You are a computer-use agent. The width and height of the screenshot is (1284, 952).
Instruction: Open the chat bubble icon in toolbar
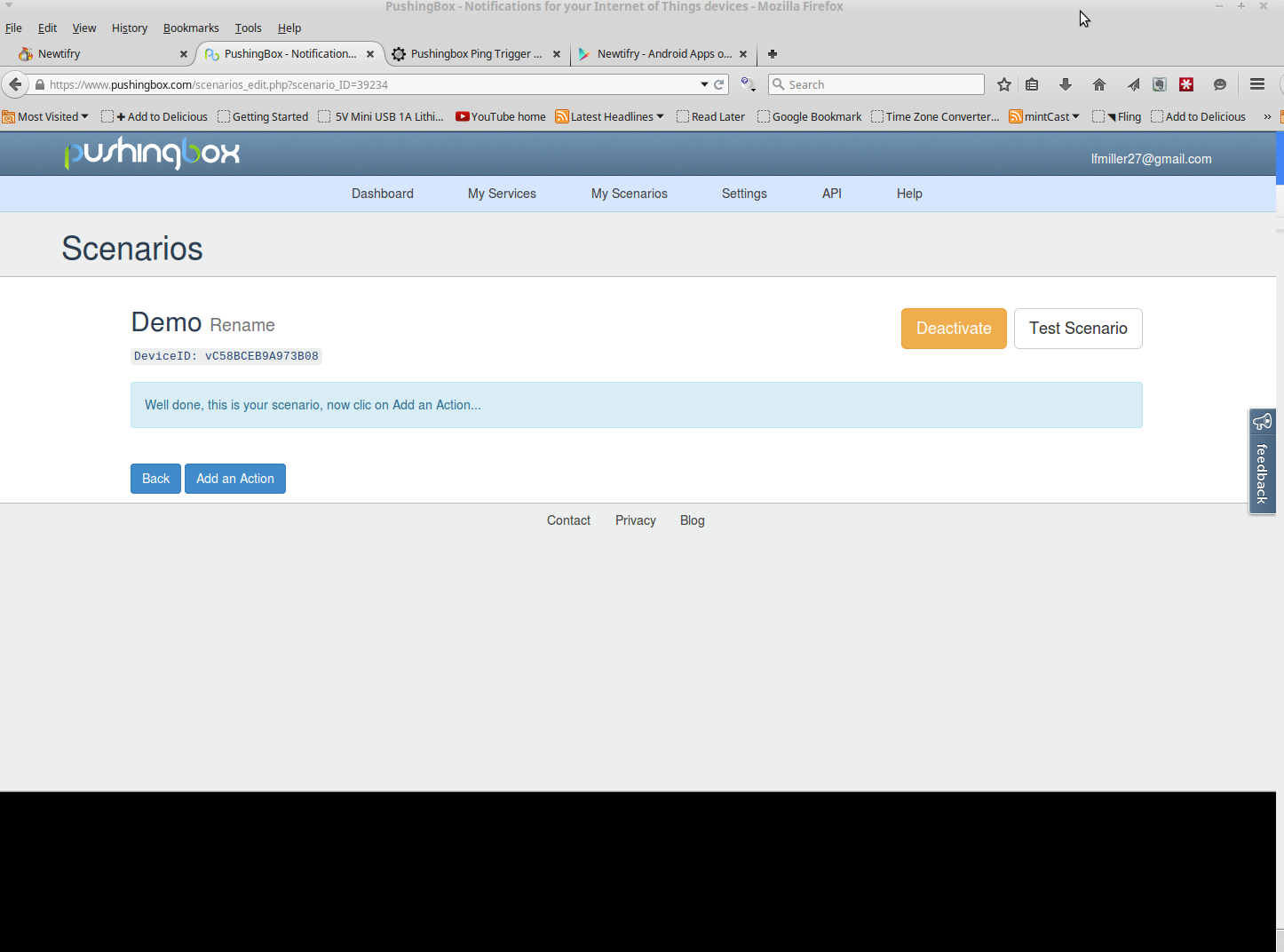pos(1220,84)
